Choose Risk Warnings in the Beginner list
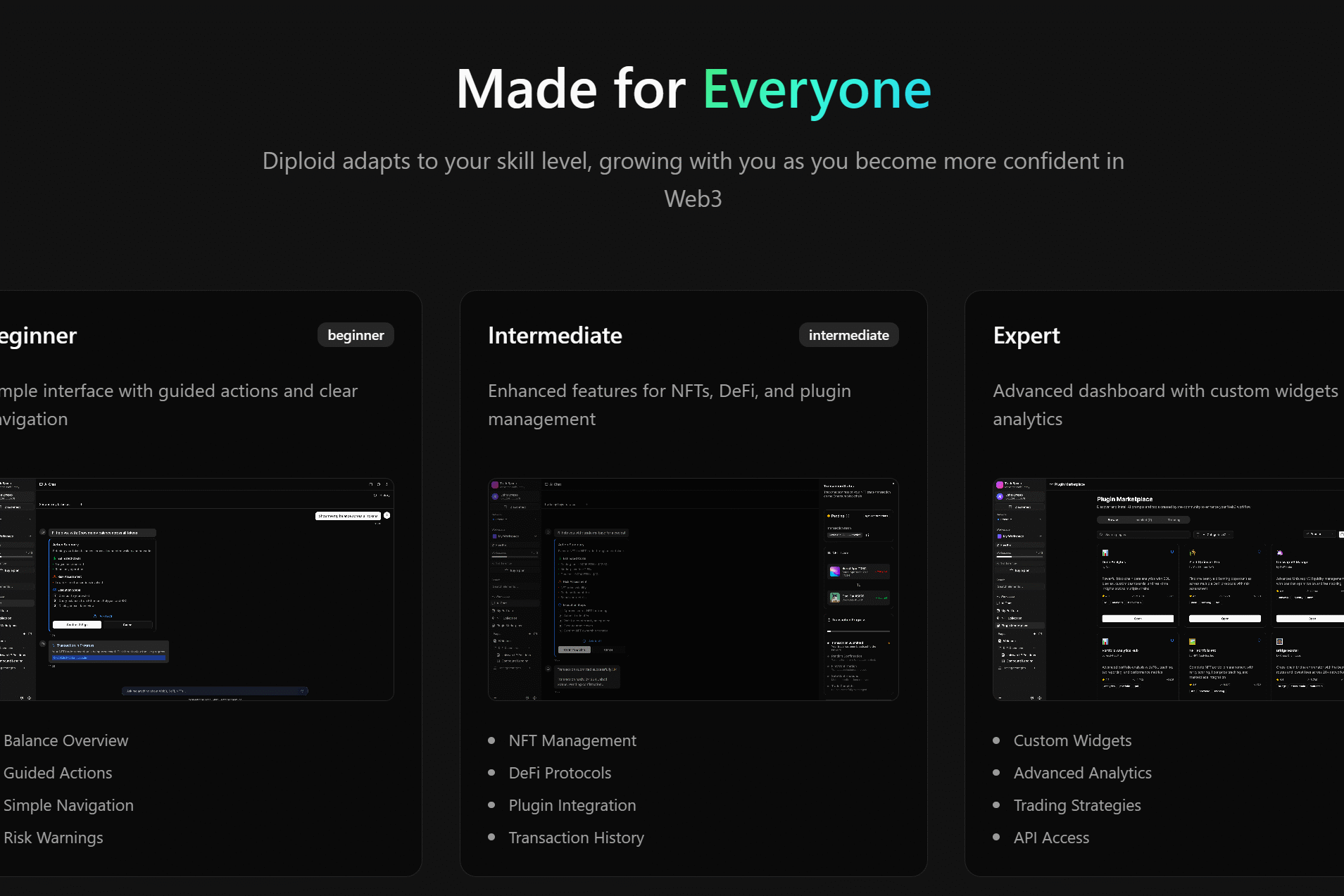The image size is (1344, 896). pos(54,838)
